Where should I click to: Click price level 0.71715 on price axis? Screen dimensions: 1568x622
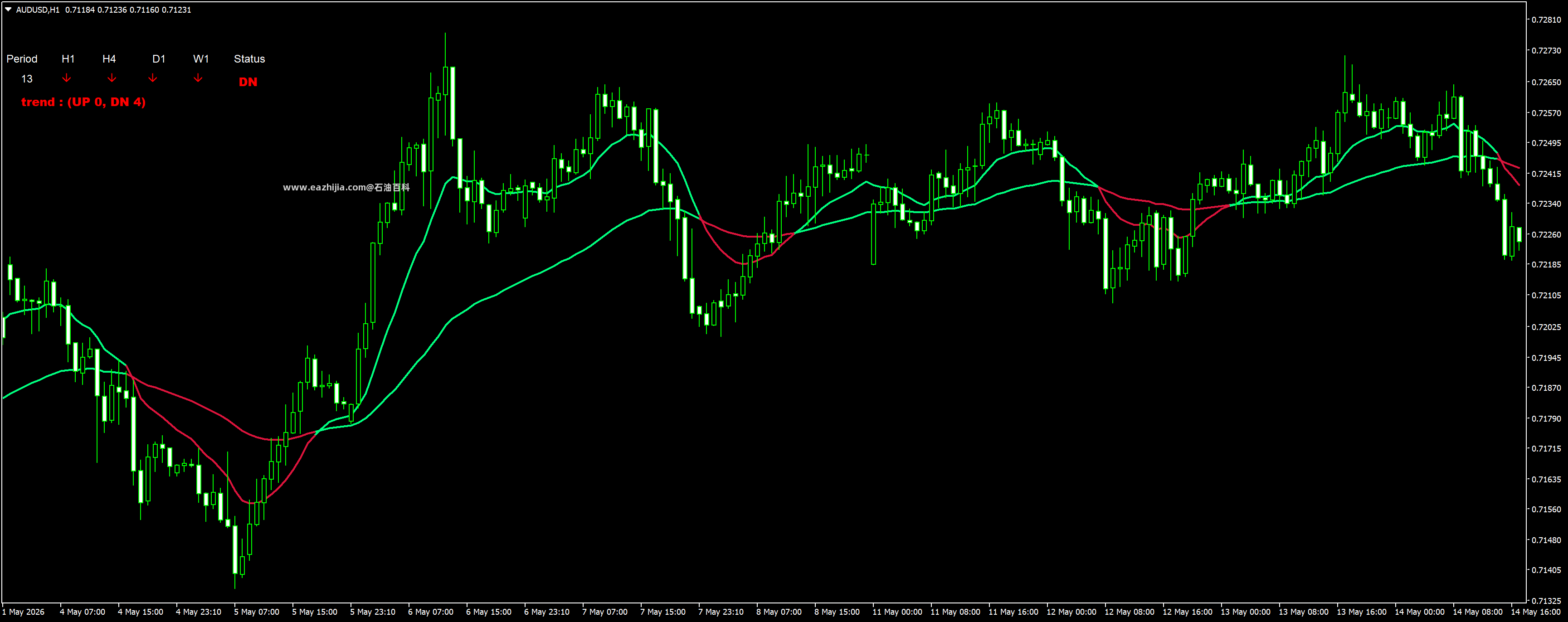point(1546,448)
